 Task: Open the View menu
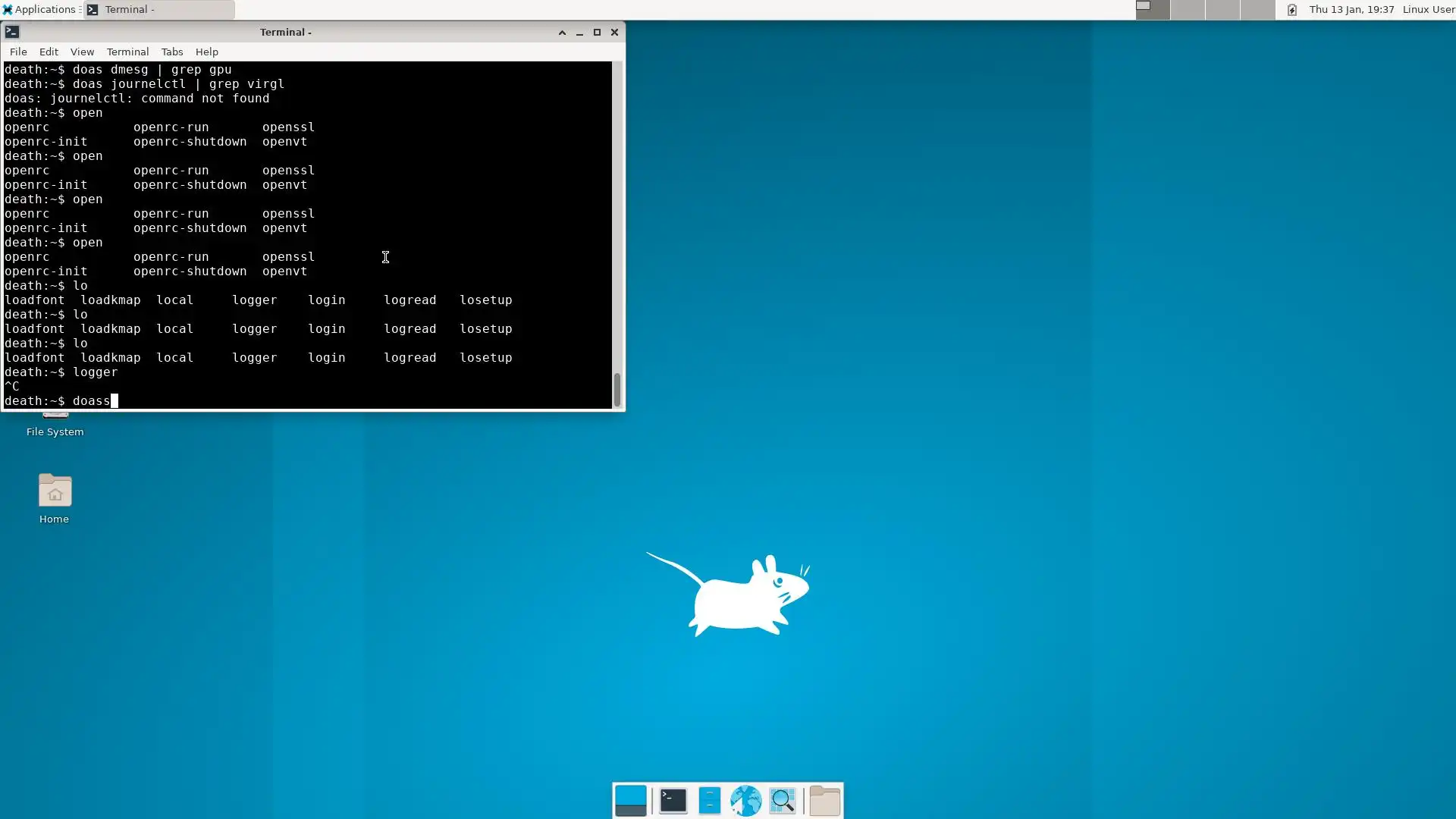82,52
